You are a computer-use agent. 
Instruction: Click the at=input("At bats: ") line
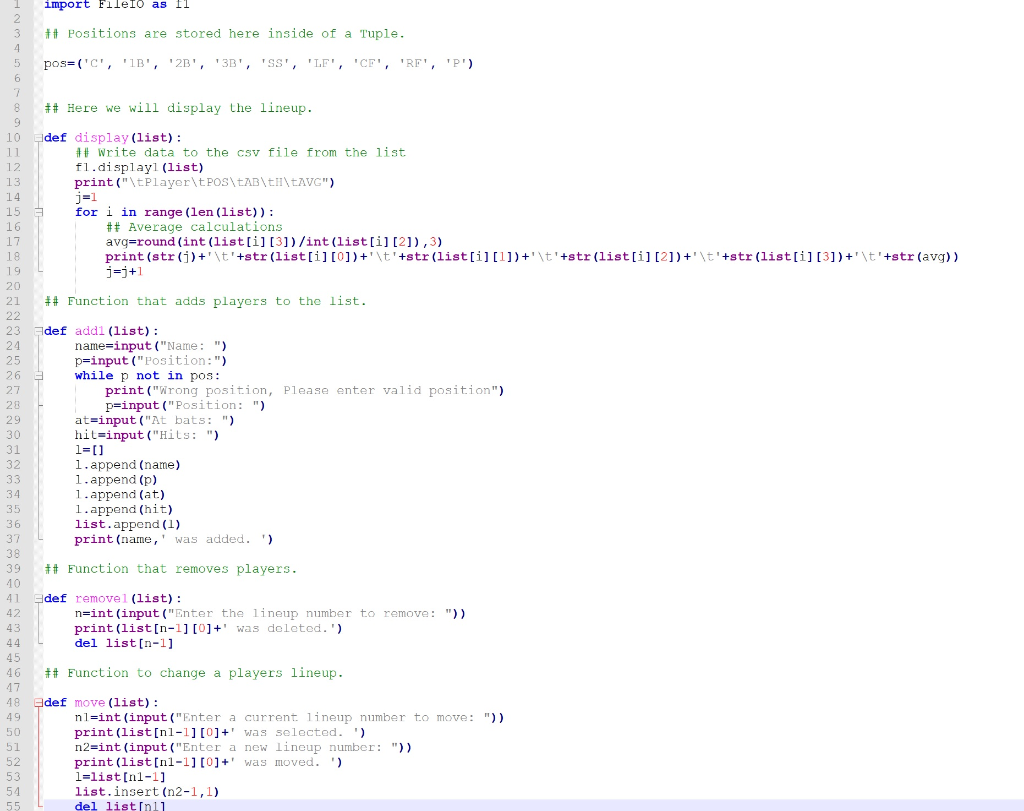[x=155, y=421]
